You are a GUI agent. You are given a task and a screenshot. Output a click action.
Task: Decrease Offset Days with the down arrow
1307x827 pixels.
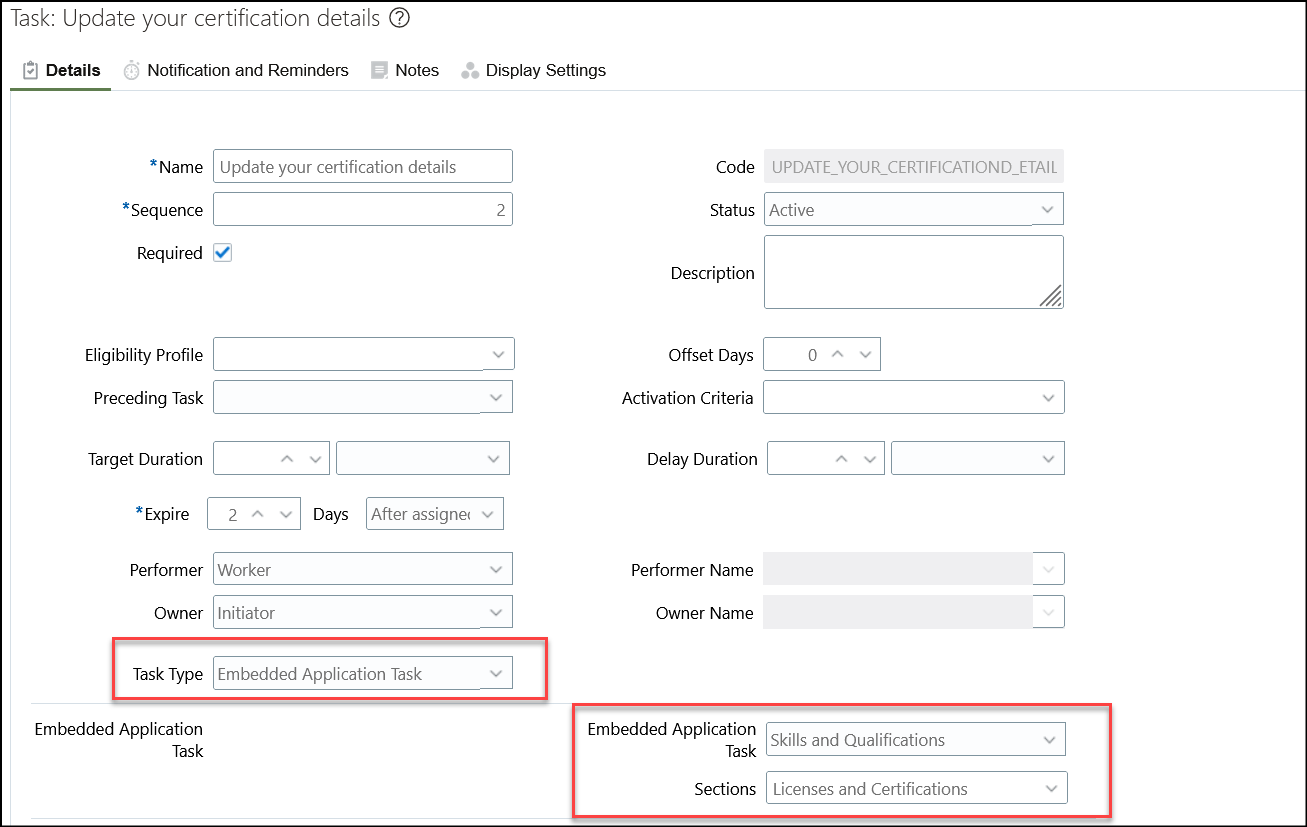pyautogui.click(x=865, y=354)
